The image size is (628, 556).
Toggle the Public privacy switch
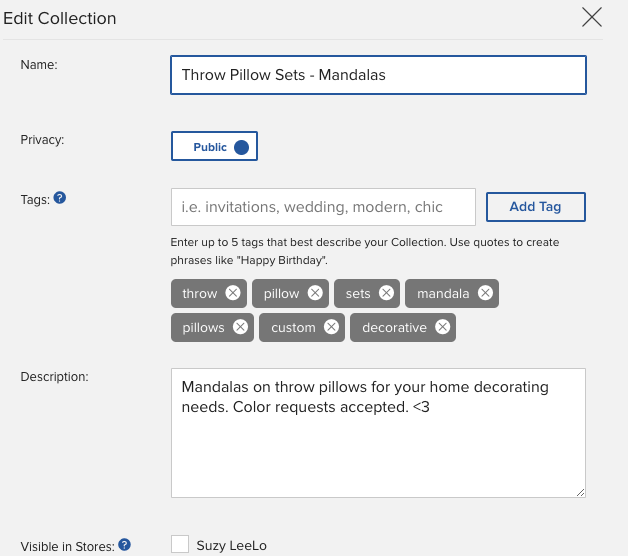[x=215, y=147]
